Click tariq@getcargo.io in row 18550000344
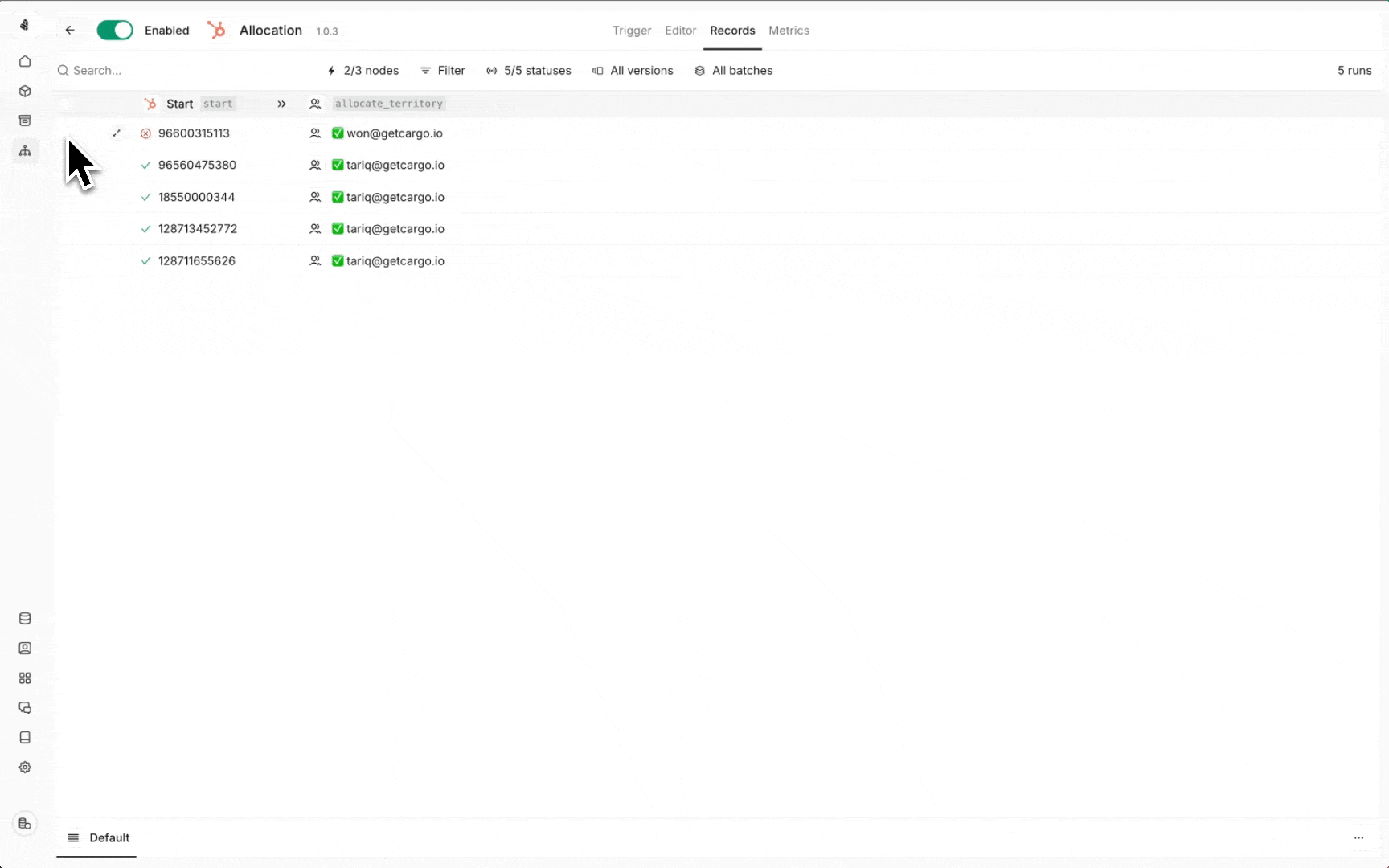 tap(395, 197)
